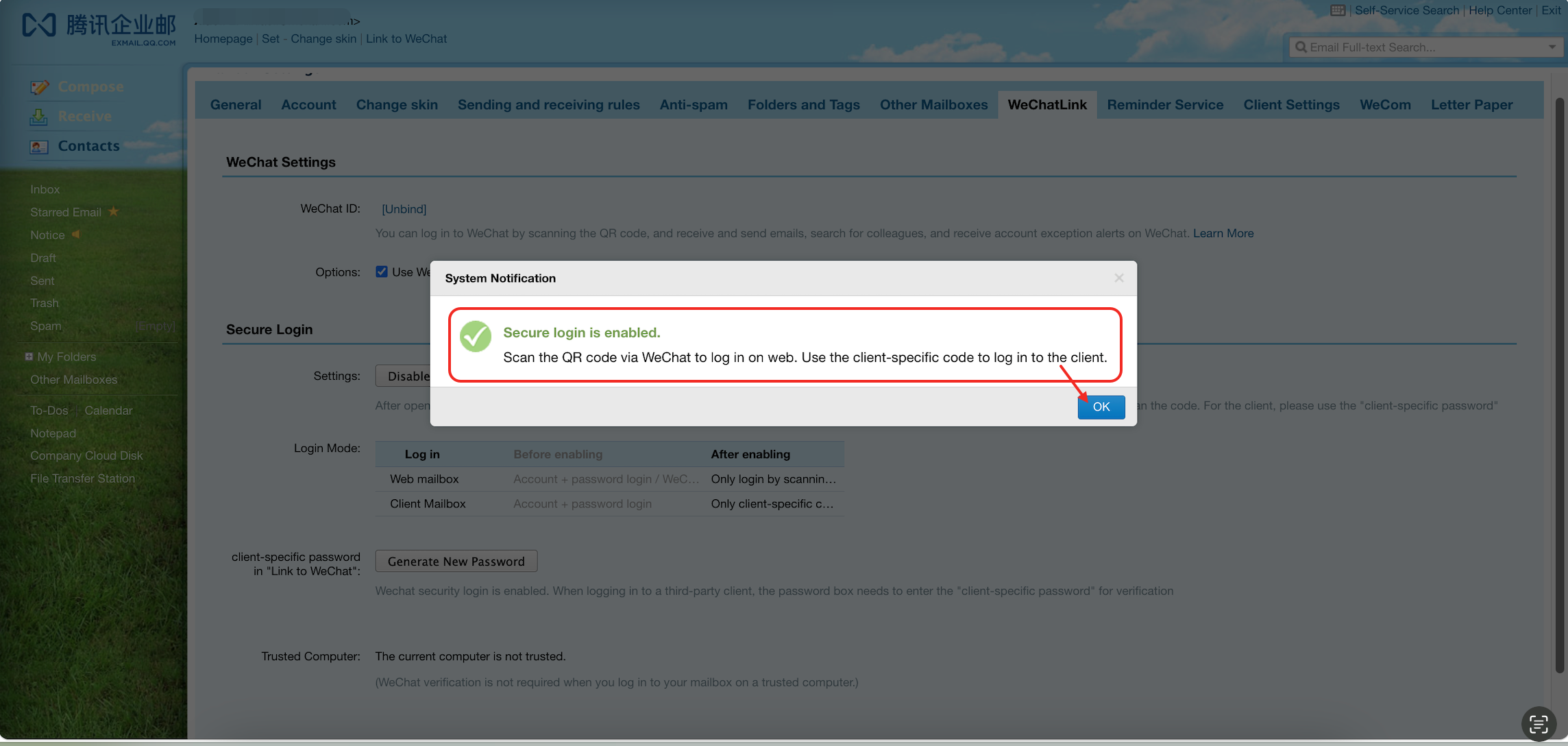Open the email search dropdown arrow

tap(1552, 47)
